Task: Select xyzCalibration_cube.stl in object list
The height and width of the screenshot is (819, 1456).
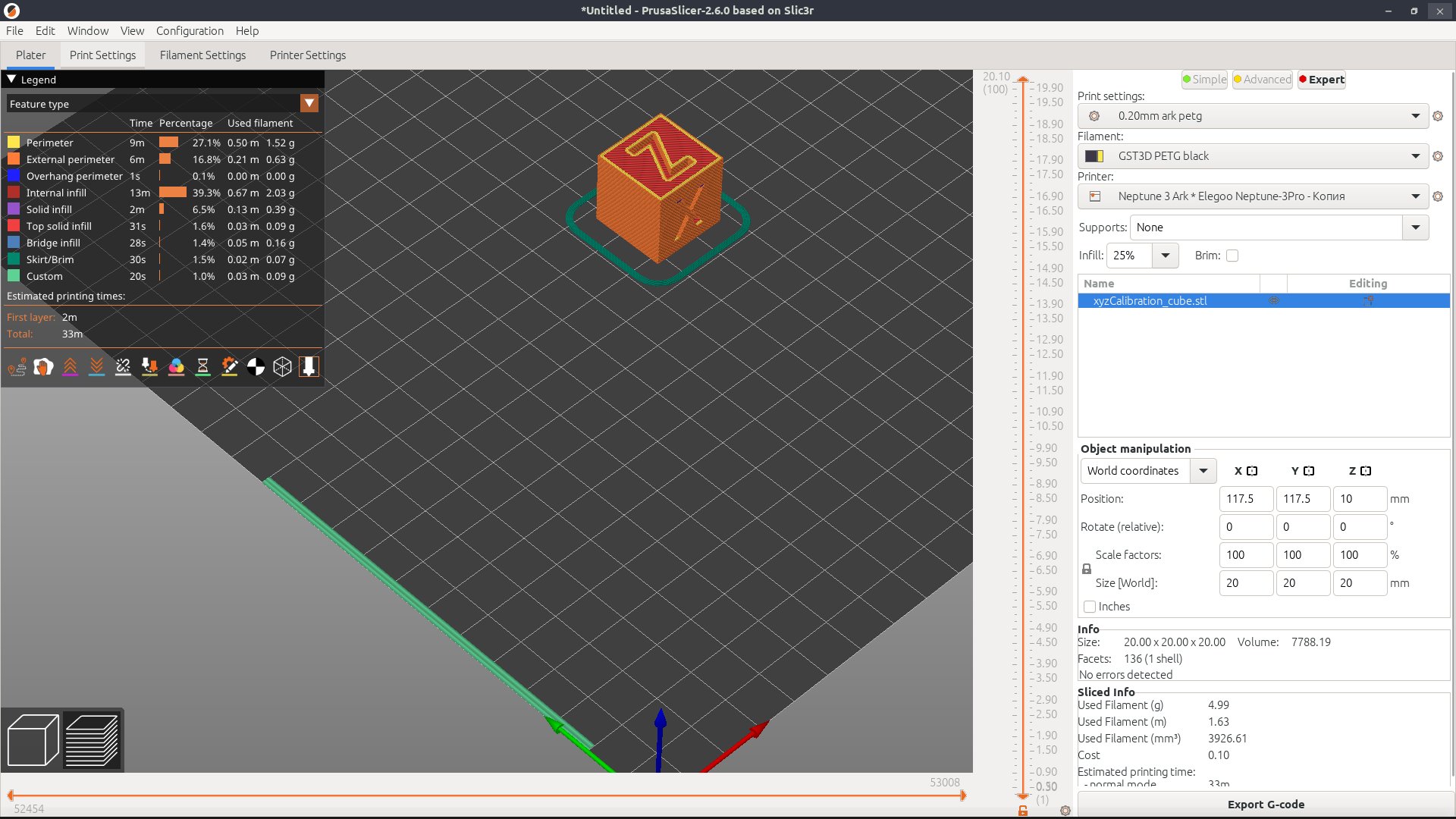Action: tap(1150, 301)
